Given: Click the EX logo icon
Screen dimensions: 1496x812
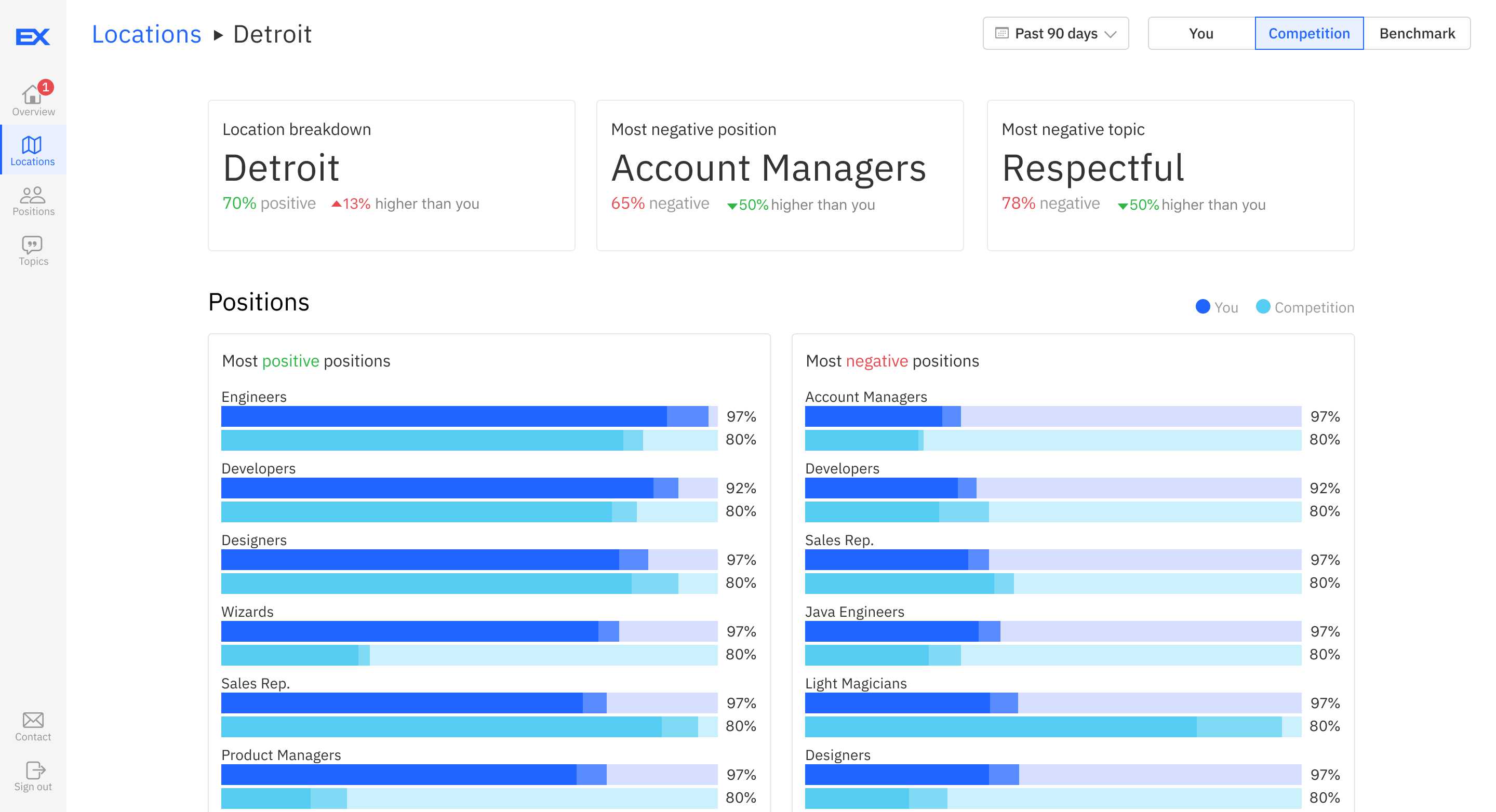Looking at the screenshot, I should 33,36.
